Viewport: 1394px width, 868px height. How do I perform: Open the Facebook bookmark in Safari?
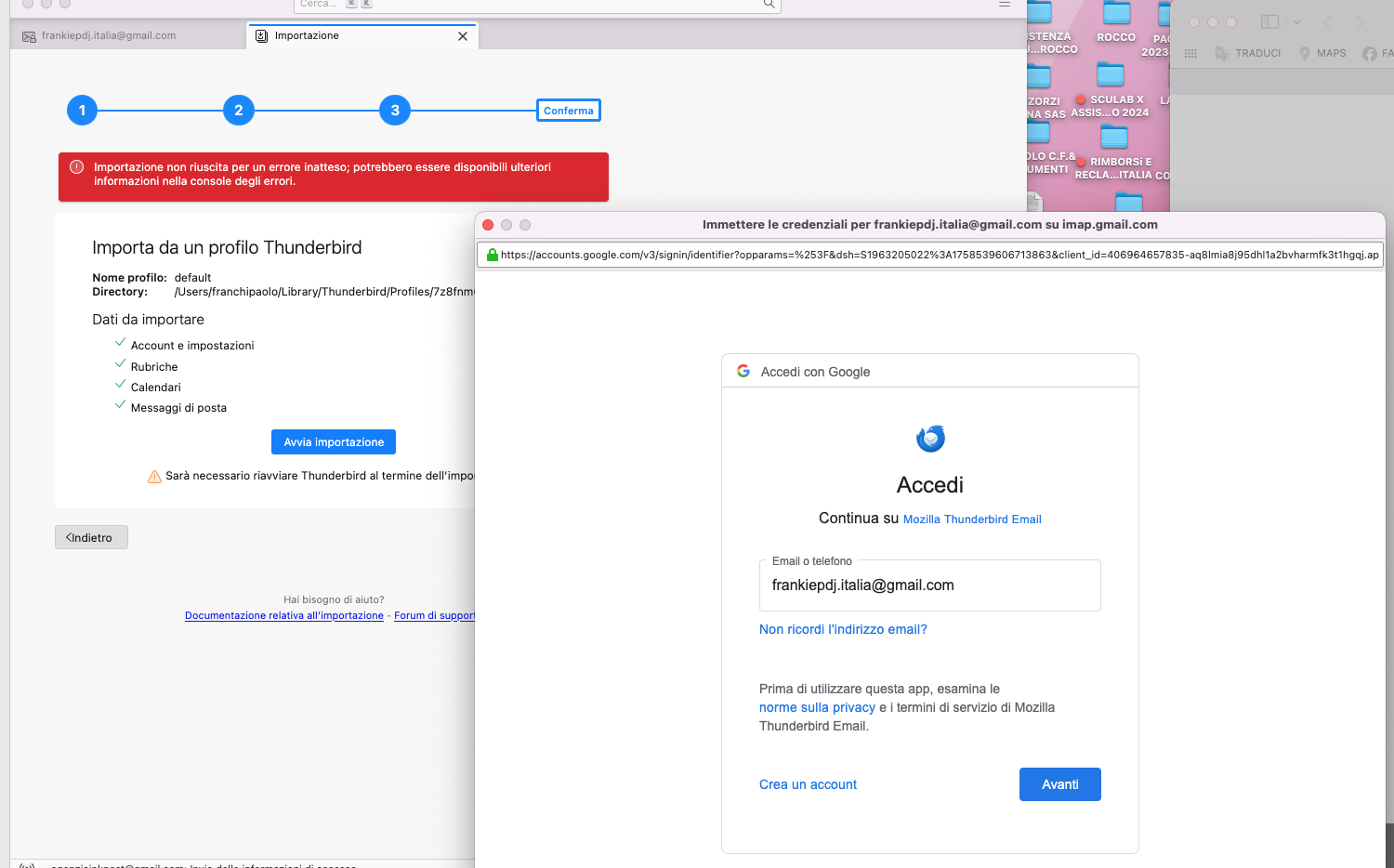click(1377, 54)
